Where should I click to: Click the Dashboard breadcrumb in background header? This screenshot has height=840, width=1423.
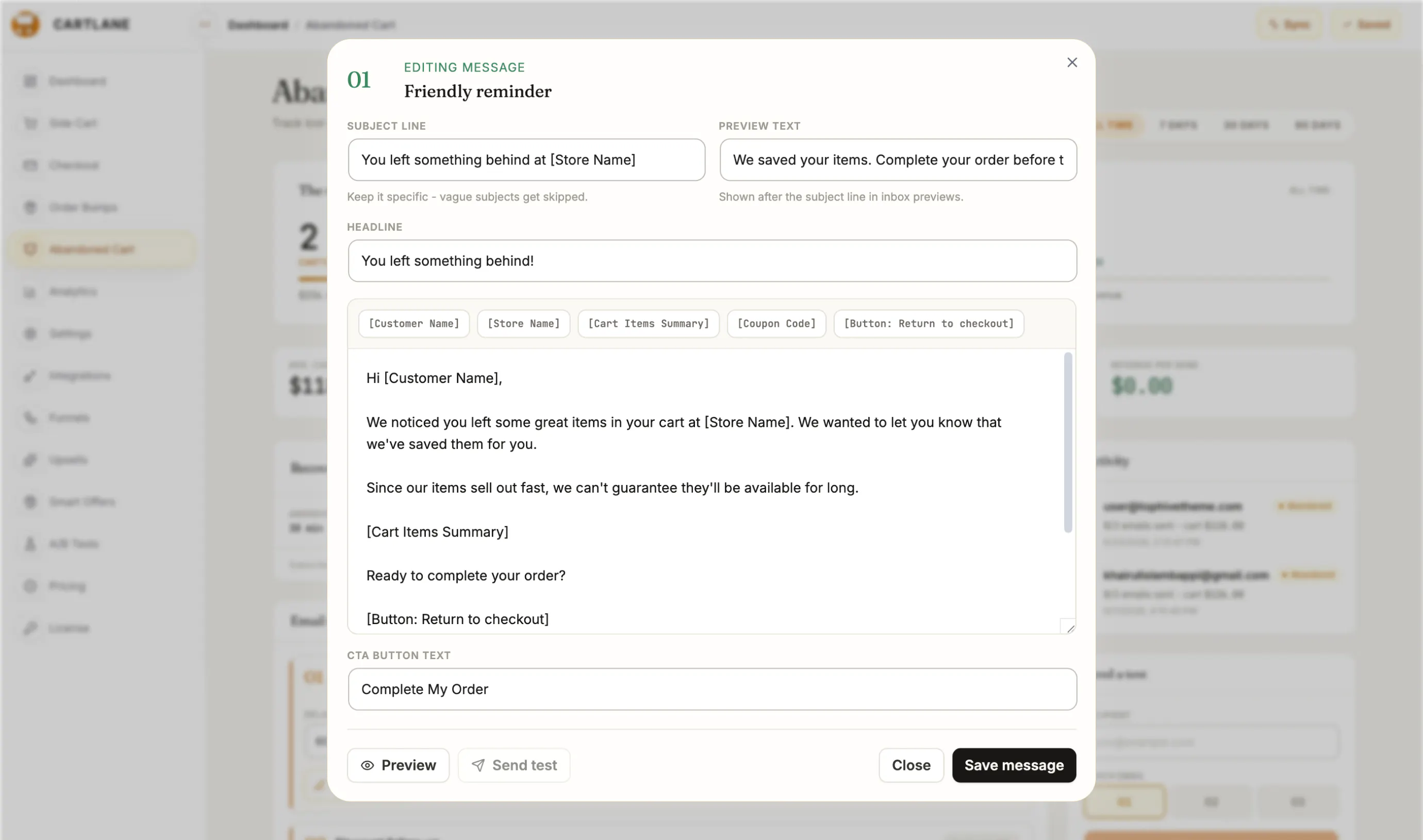(258, 25)
